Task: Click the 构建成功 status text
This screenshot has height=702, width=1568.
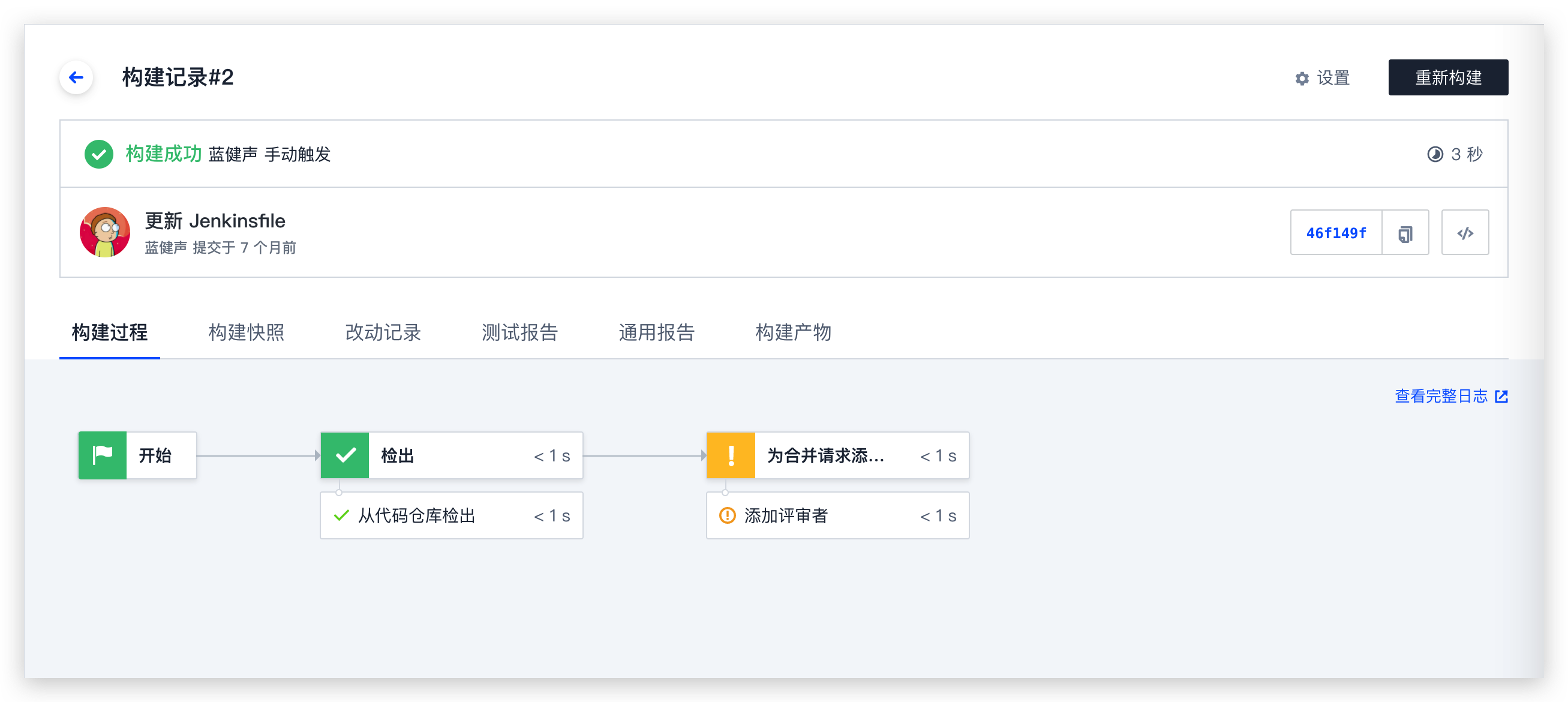Action: [164, 154]
